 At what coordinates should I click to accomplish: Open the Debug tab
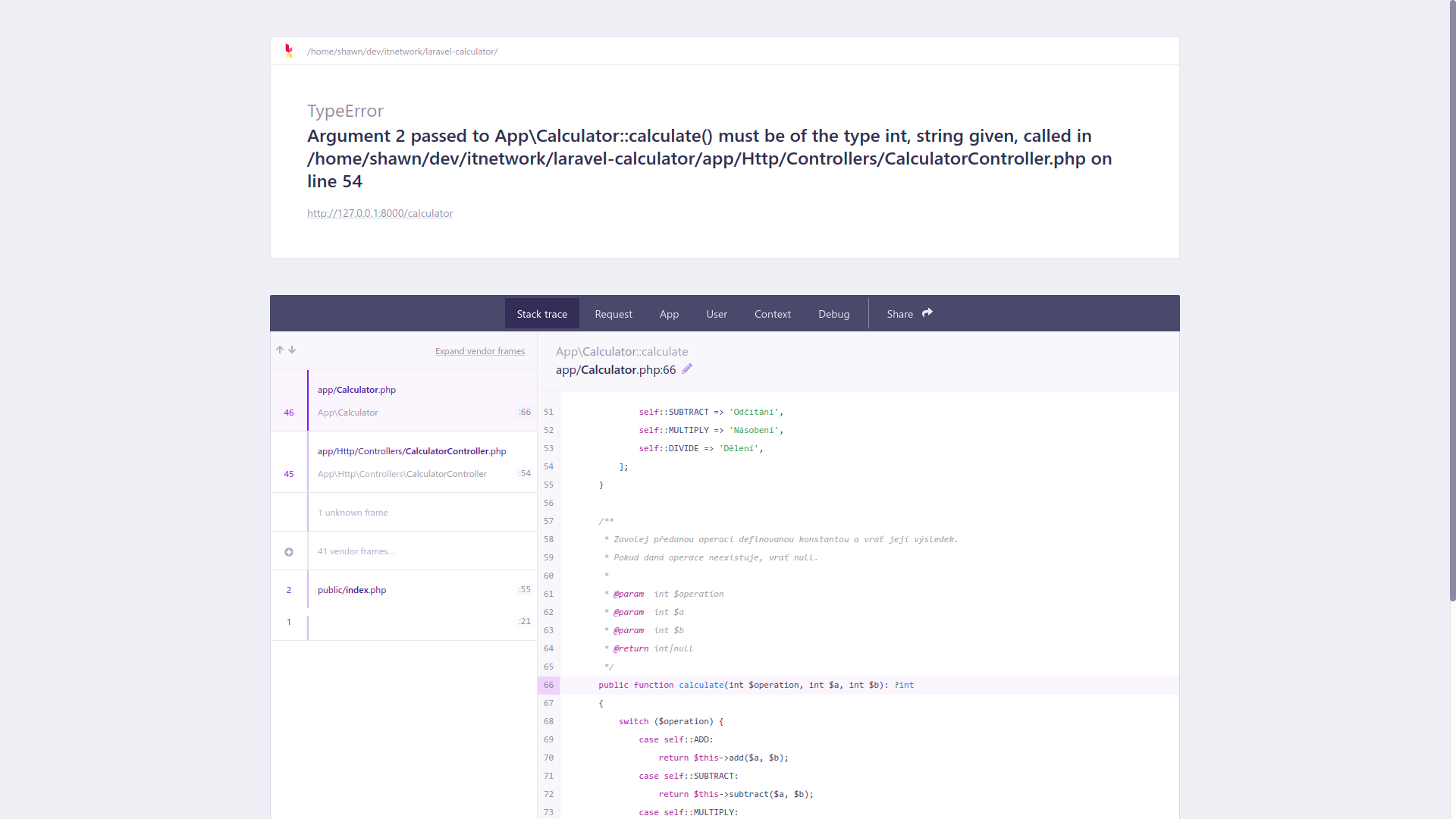click(x=833, y=313)
